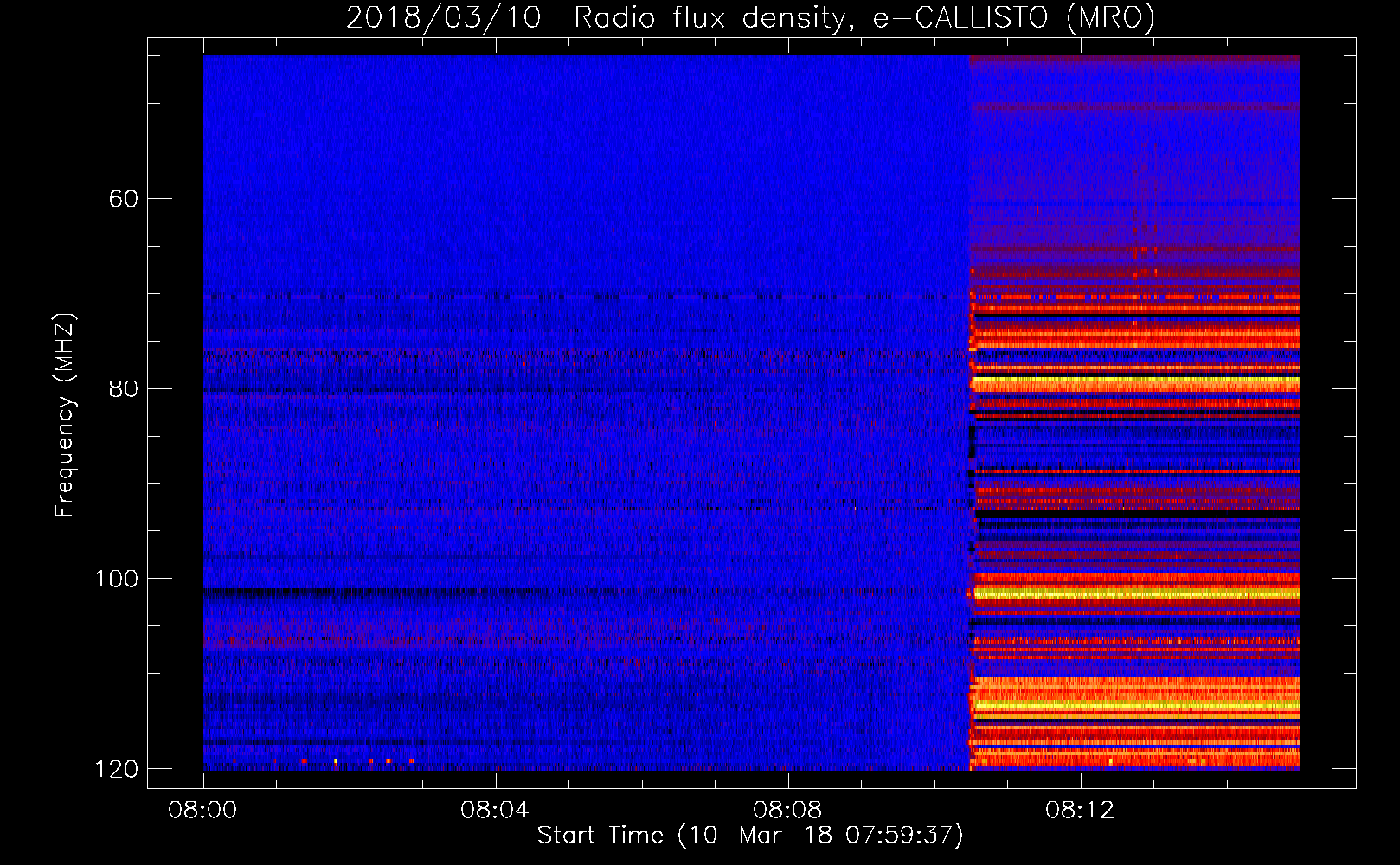Click the 80 frequency tick label
Screen dimensions: 1400x865
(124, 388)
